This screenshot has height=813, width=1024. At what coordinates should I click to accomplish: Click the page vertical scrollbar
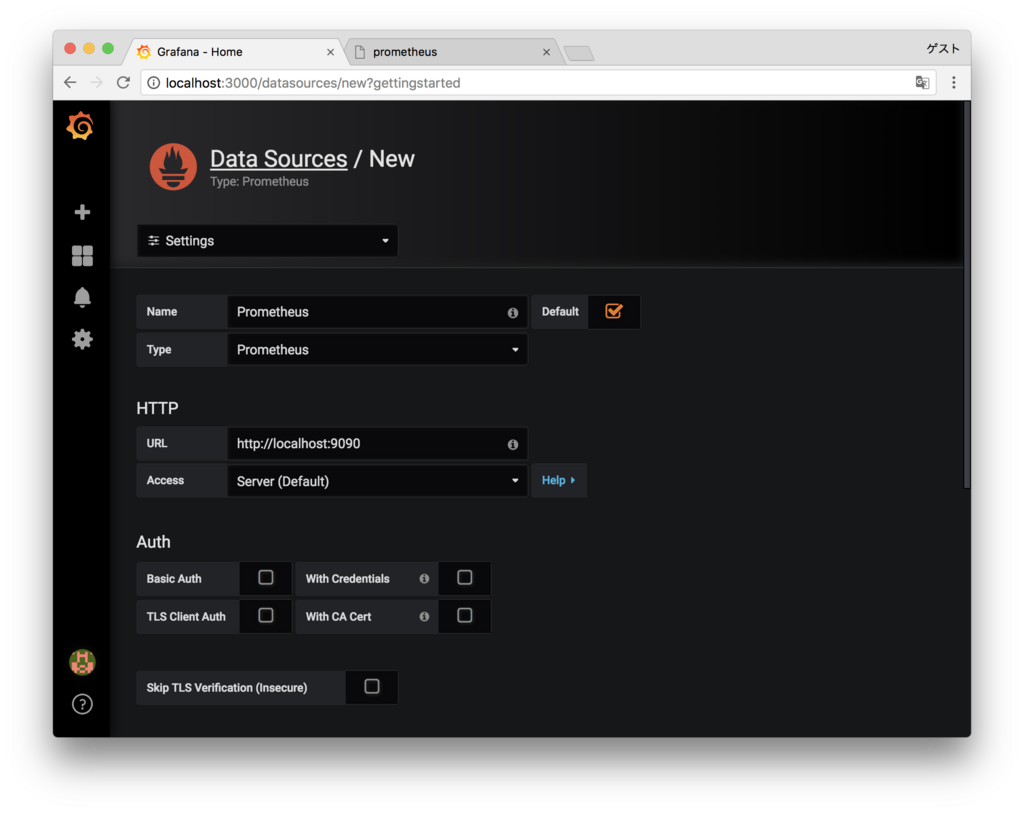pos(967,294)
